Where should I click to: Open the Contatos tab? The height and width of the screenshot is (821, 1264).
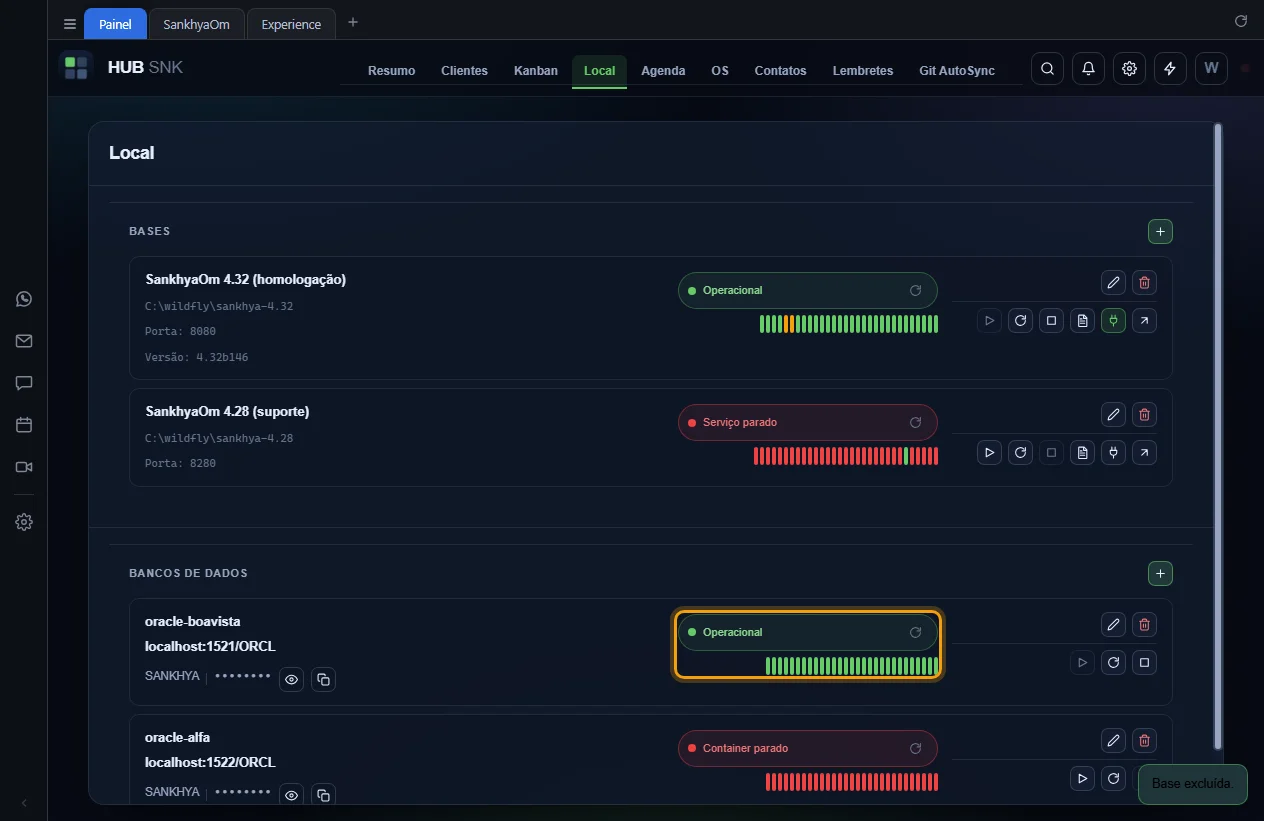tap(780, 71)
